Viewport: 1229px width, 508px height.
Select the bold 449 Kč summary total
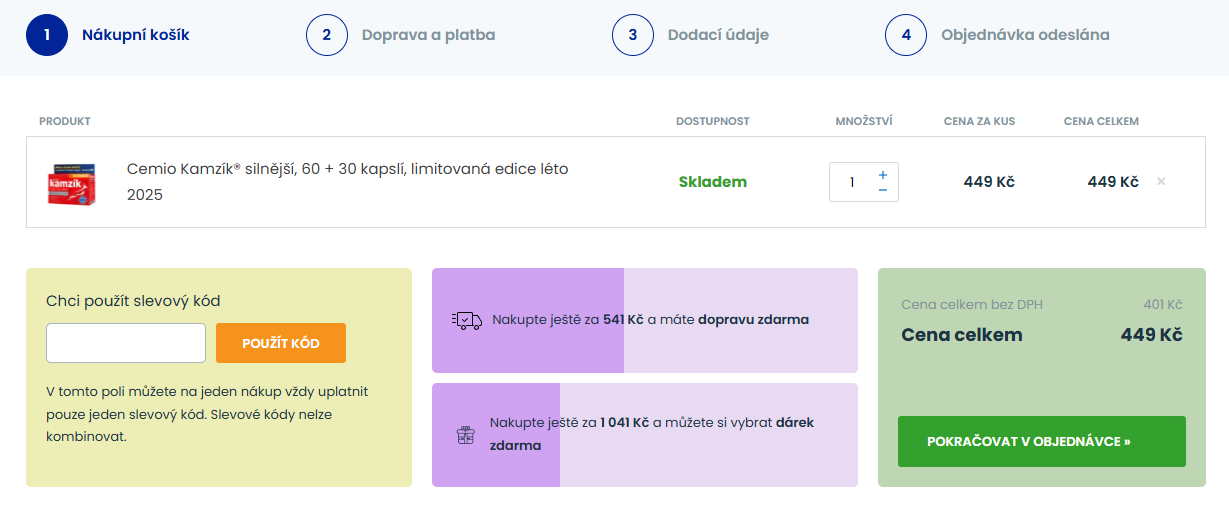[x=1152, y=335]
